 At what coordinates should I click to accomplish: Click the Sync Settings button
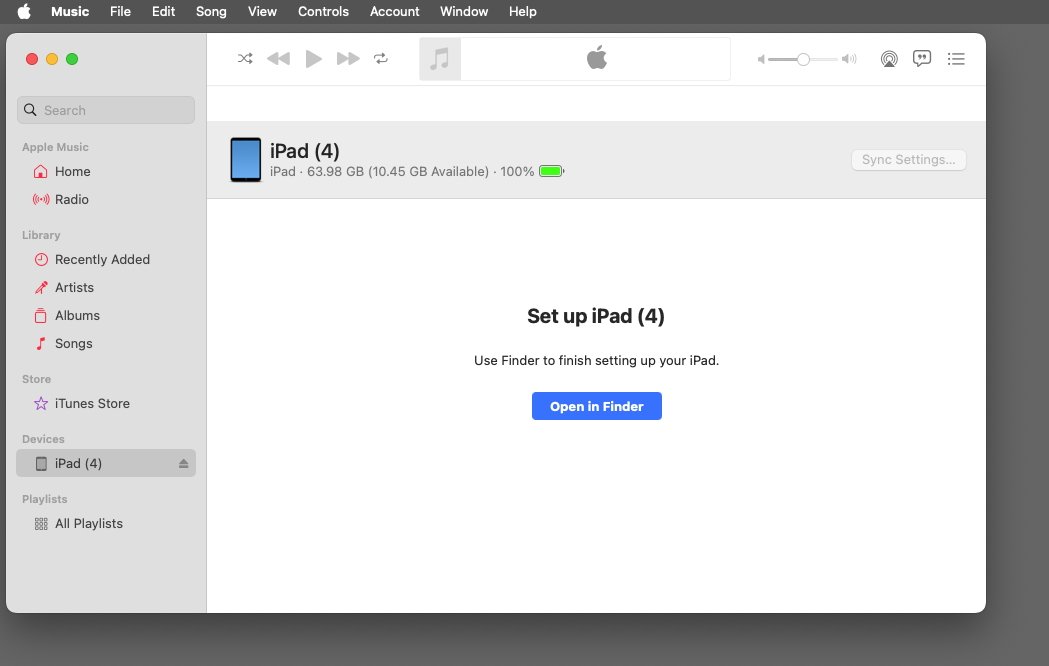(x=908, y=160)
